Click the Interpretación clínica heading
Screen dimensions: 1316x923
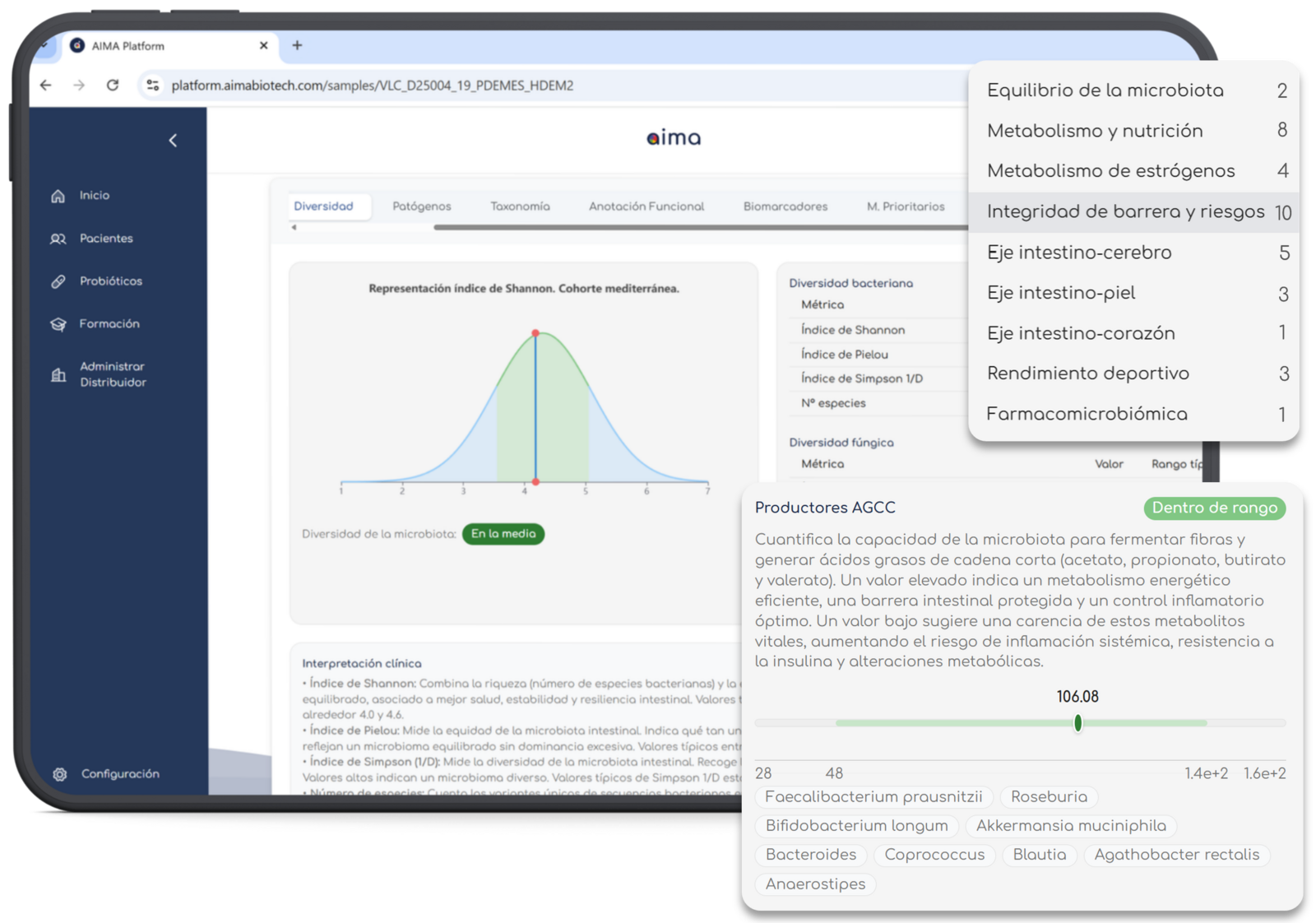[362, 664]
